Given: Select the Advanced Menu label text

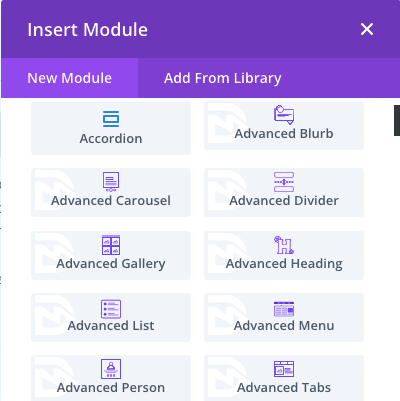Looking at the screenshot, I should [284, 326].
